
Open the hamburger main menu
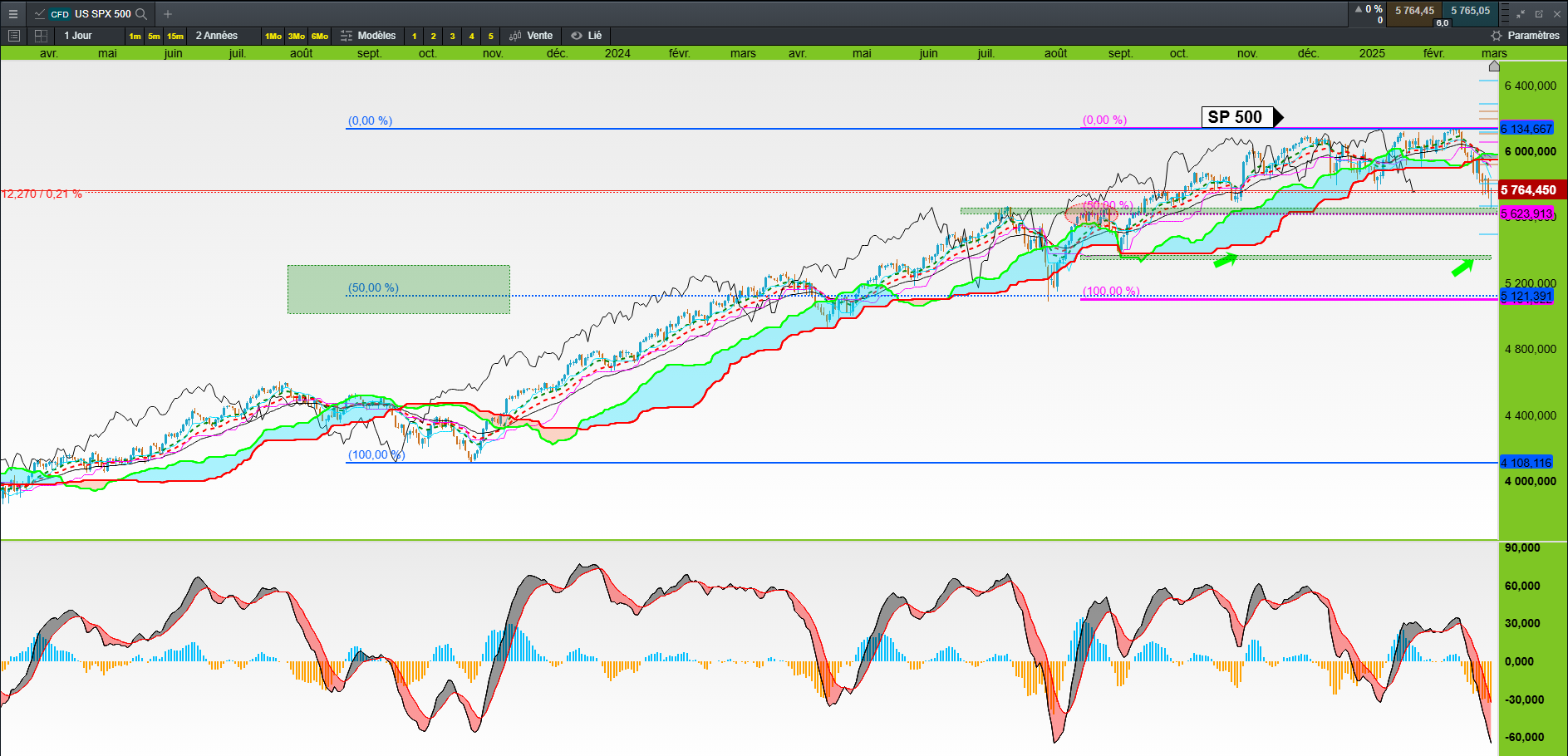coord(12,14)
